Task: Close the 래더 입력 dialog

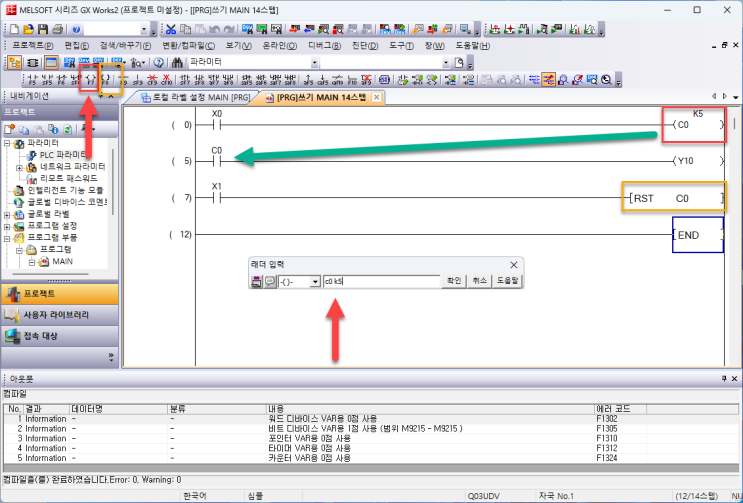Action: (514, 265)
